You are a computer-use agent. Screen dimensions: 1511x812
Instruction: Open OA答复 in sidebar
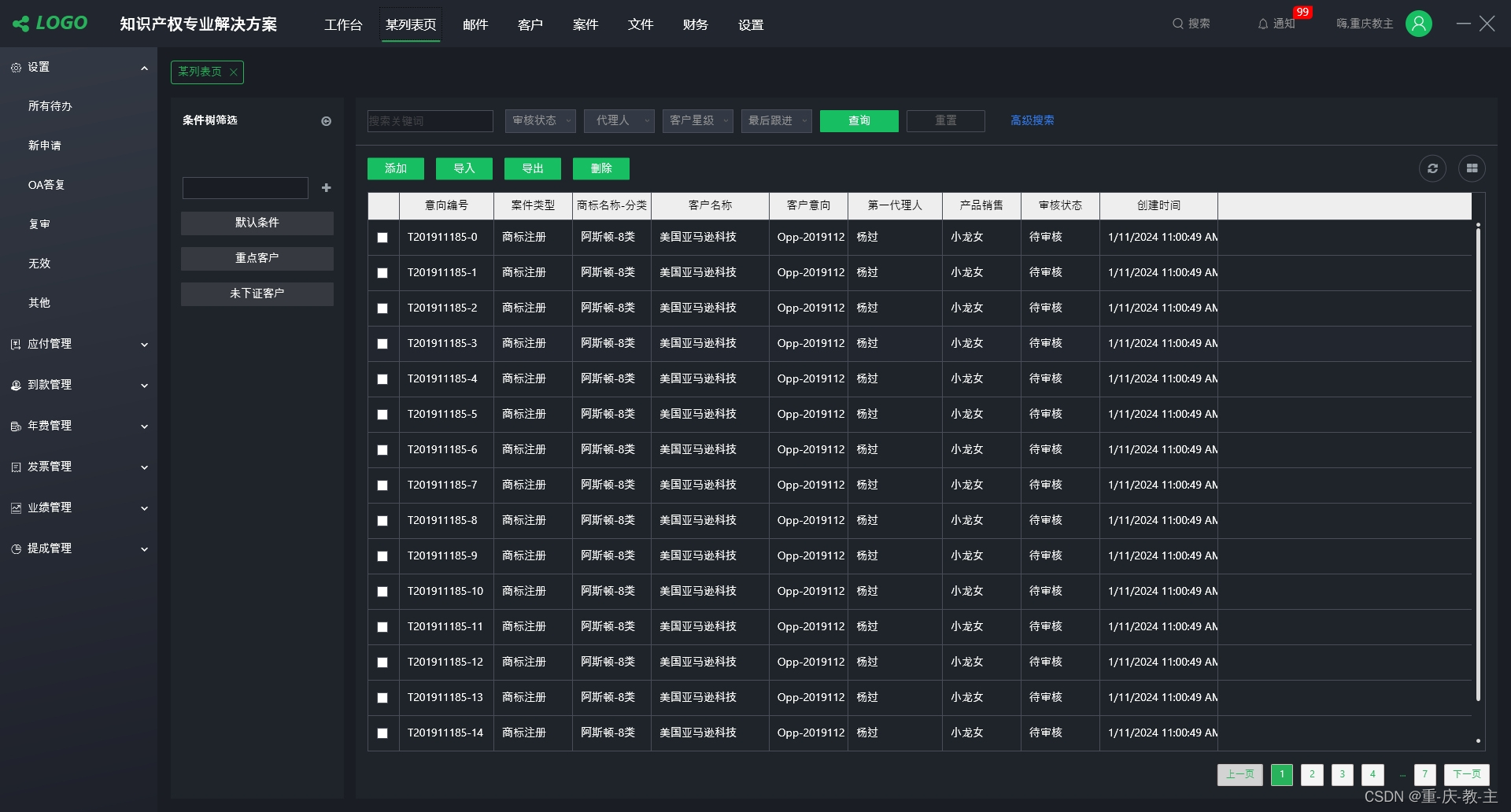(46, 185)
